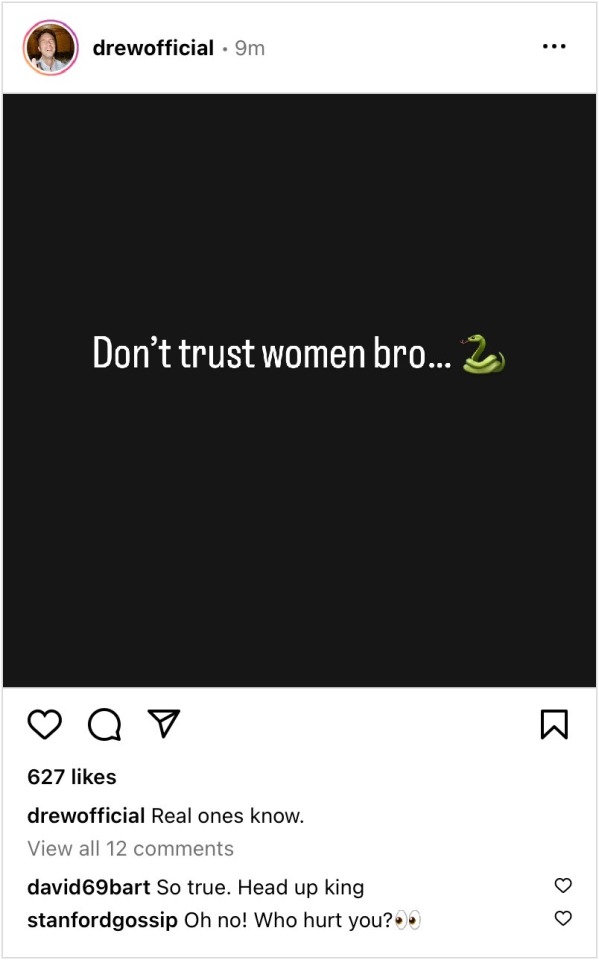The width and height of the screenshot is (599, 960).
Task: Like david69bart's comment
Action: [563, 885]
